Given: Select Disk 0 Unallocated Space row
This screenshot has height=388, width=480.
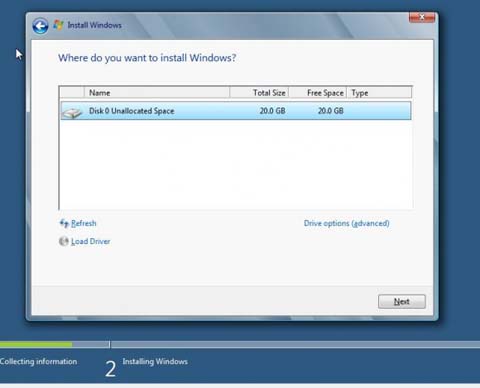Looking at the screenshot, I should pos(236,111).
